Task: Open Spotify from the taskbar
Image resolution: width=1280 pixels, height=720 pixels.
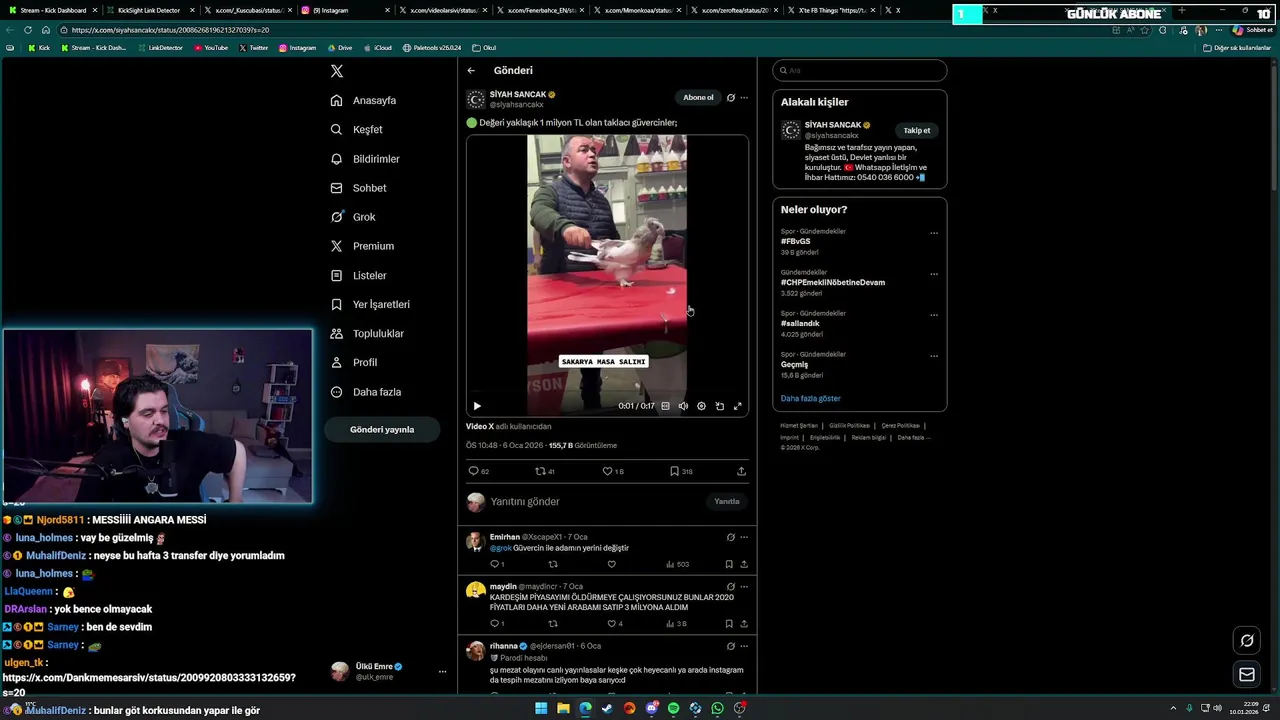Action: click(673, 708)
